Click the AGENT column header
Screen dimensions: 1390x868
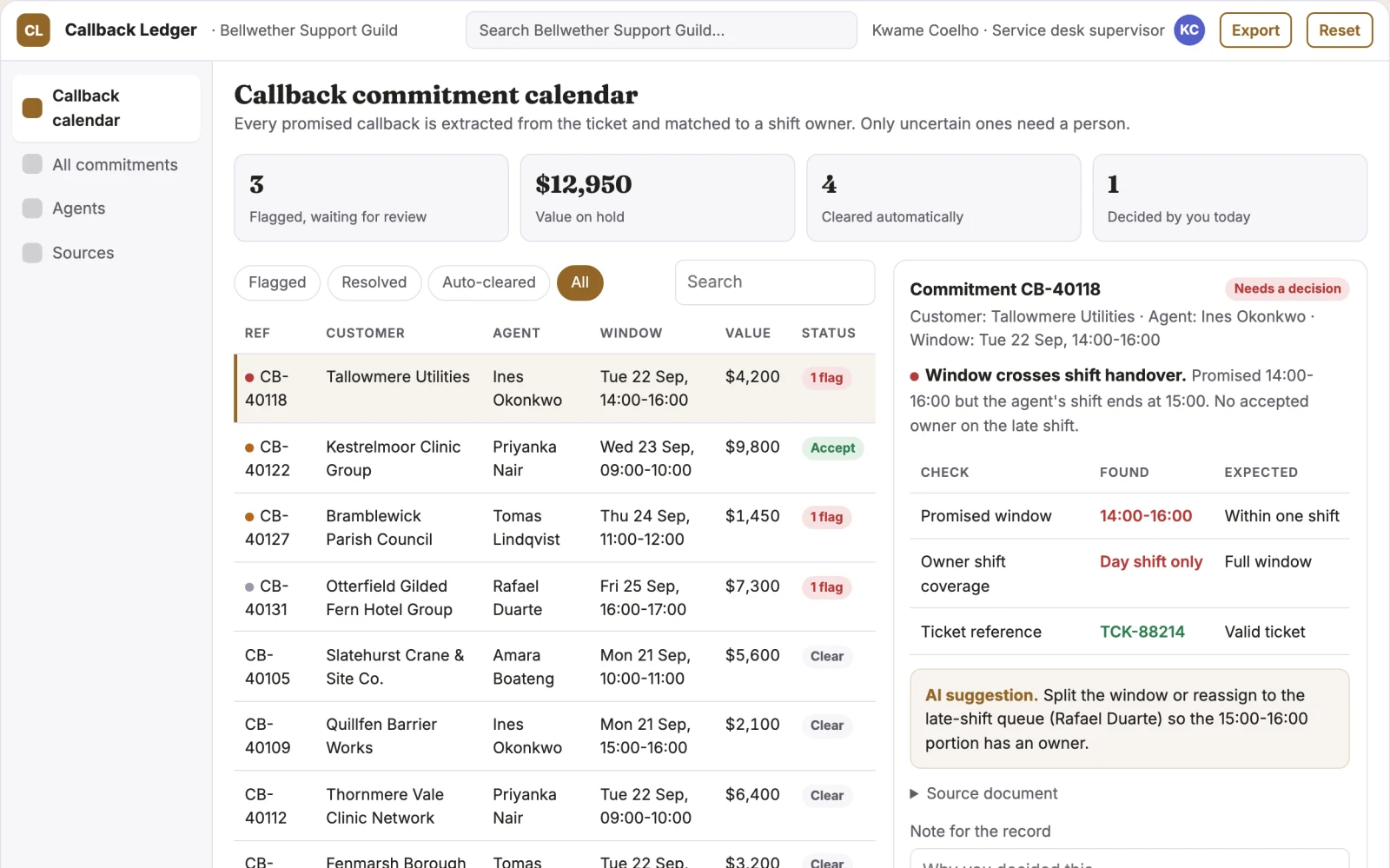coord(516,333)
